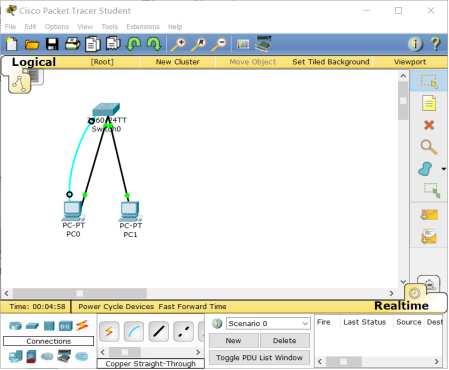The width and height of the screenshot is (449, 370).
Task: Pick the Console cable connection
Action: coord(134,332)
